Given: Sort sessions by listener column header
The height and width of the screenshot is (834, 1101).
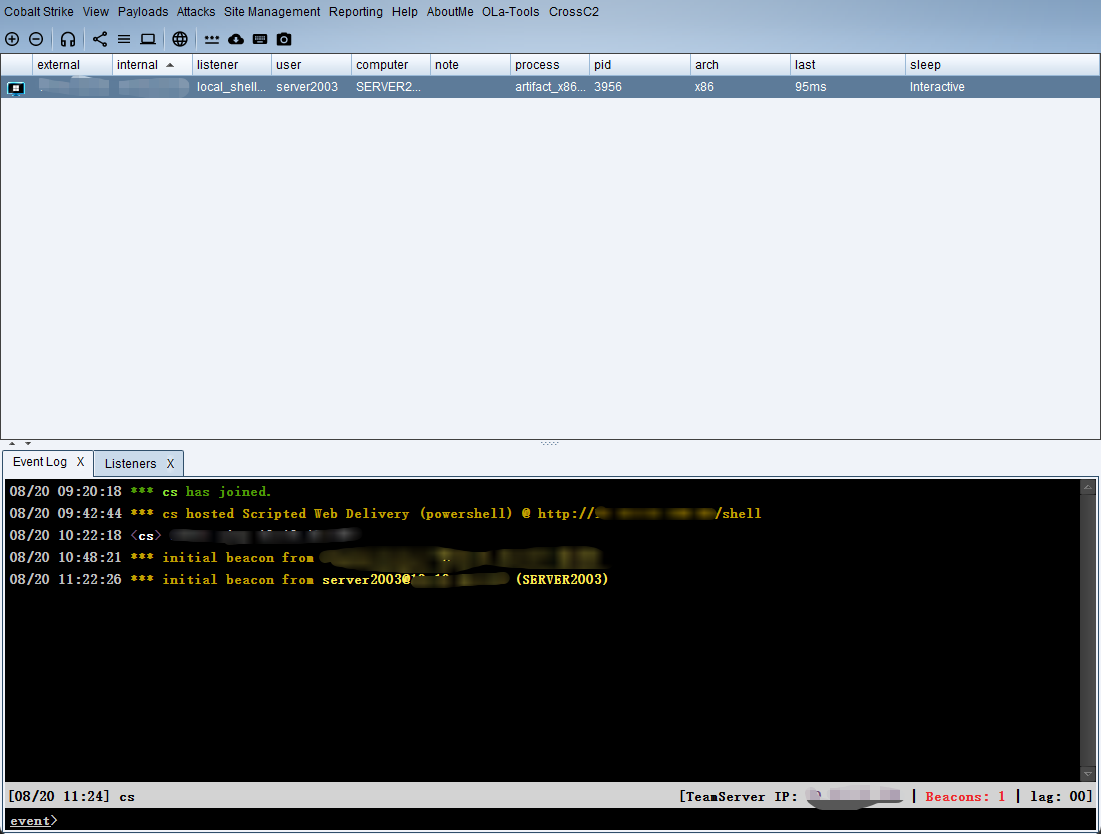Looking at the screenshot, I should click(x=232, y=65).
